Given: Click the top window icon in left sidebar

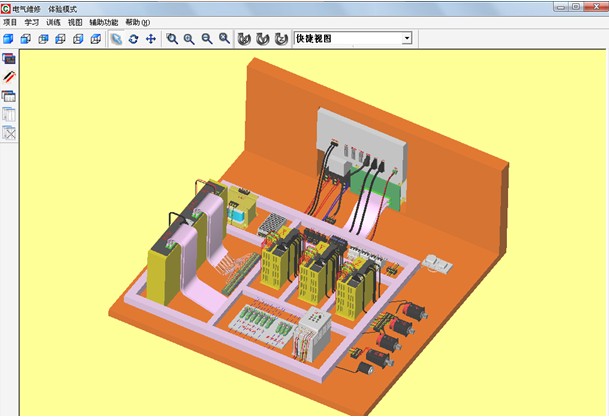Looking at the screenshot, I should point(9,59).
